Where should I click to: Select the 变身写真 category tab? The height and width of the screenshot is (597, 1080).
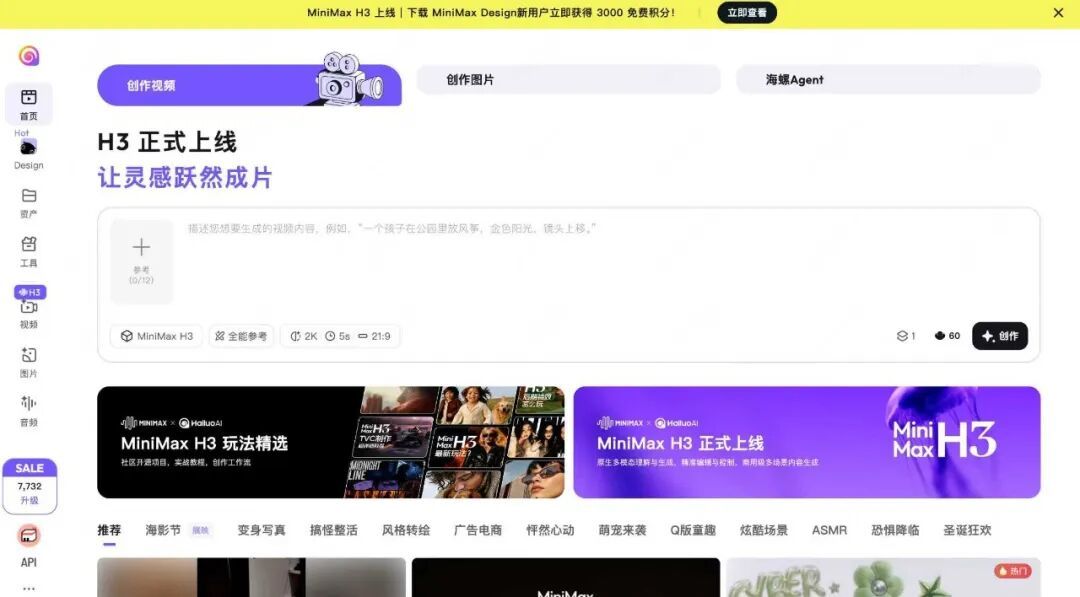point(261,530)
